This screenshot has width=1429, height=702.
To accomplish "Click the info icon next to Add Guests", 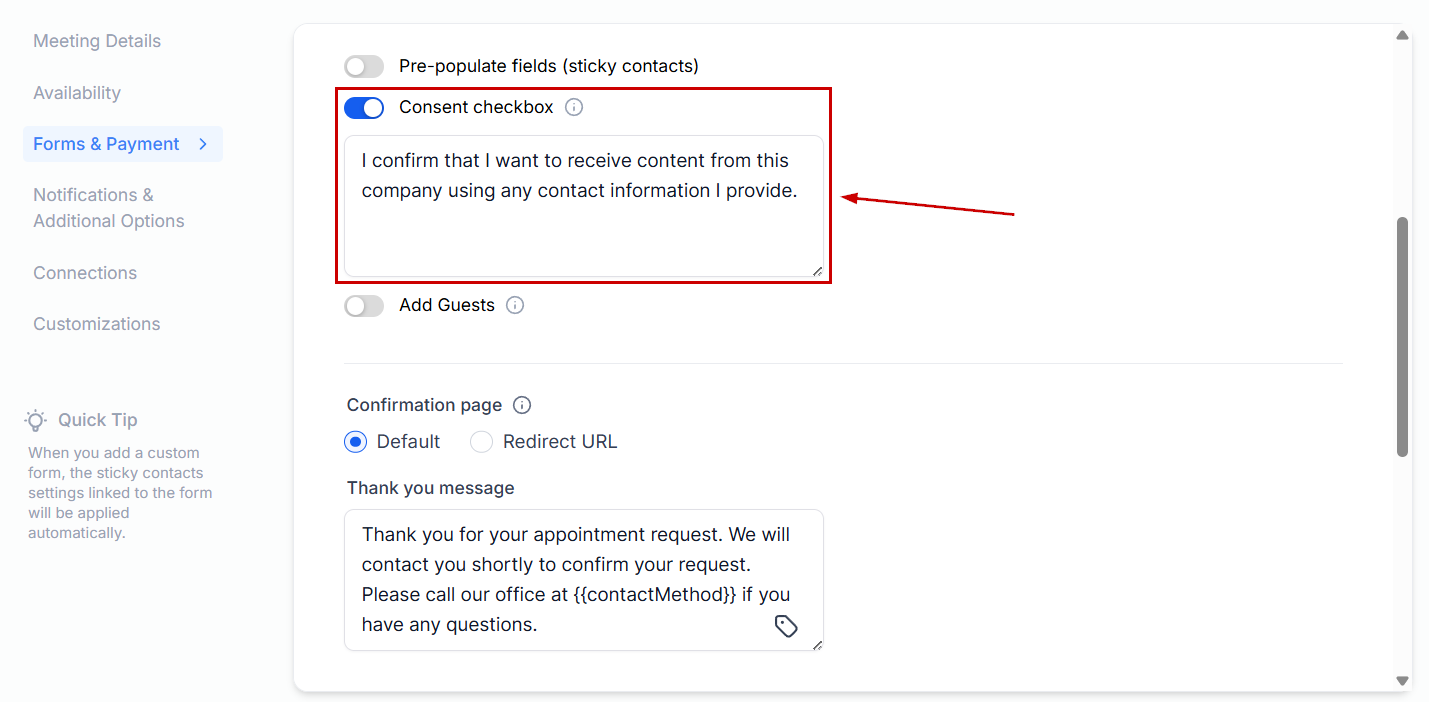I will (x=515, y=305).
